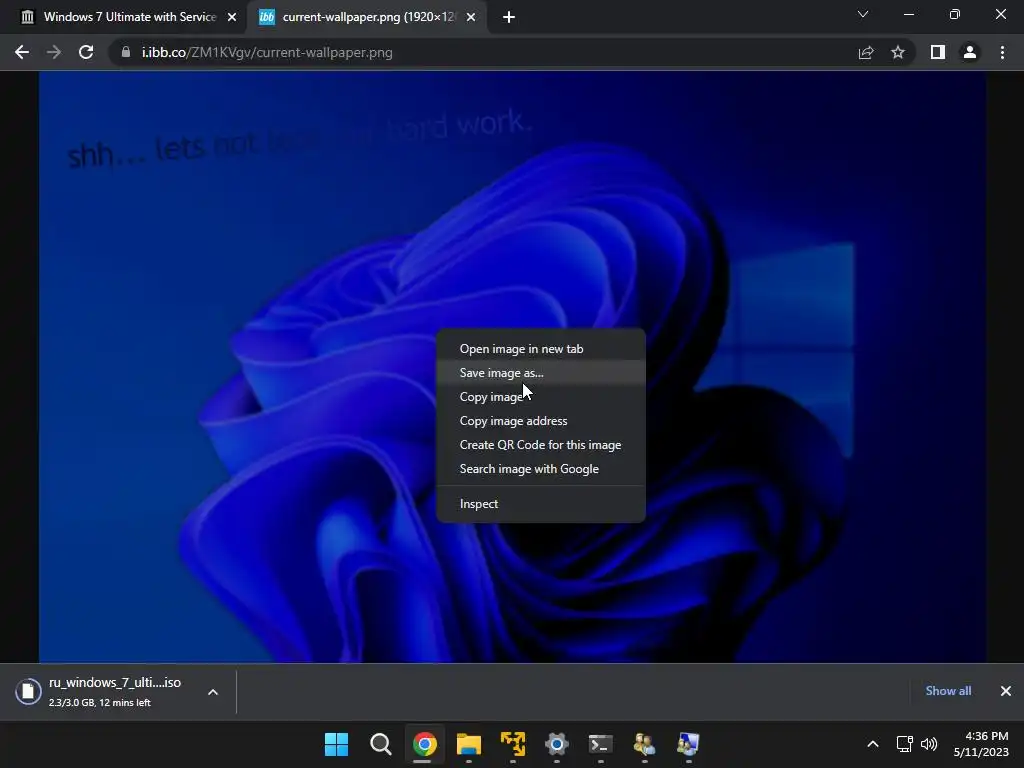This screenshot has height=768, width=1024.
Task: Close the downloads bar
Action: pyautogui.click(x=1006, y=691)
